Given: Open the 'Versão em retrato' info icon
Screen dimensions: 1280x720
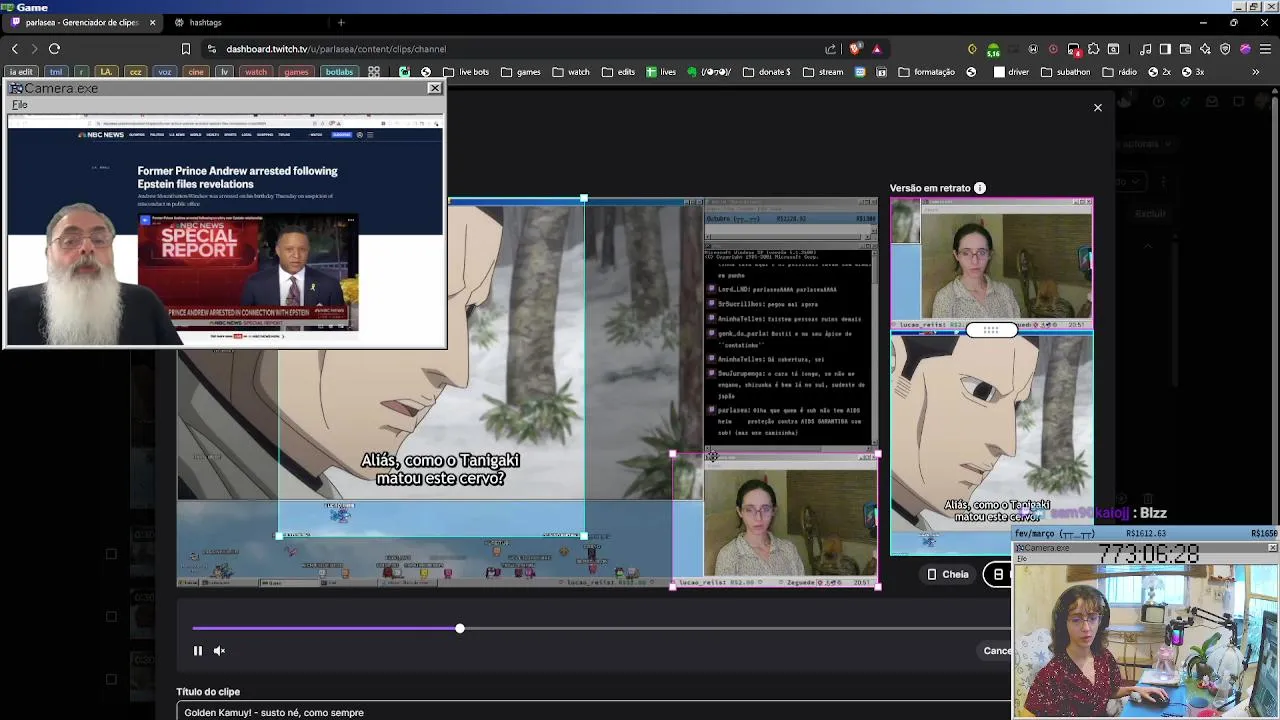Looking at the screenshot, I should tap(980, 188).
